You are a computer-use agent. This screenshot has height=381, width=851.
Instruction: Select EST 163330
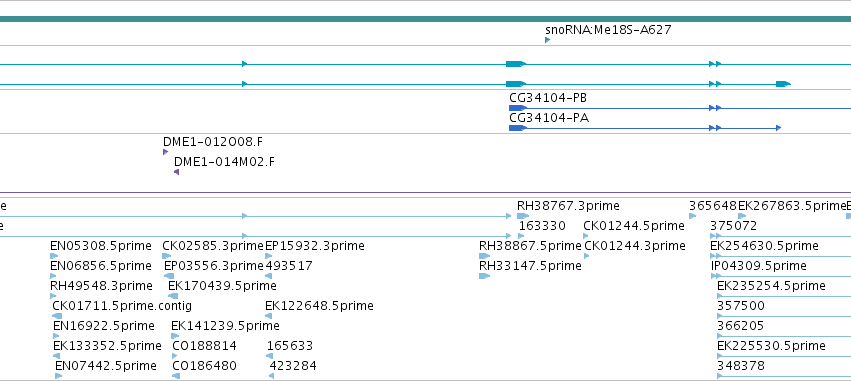pyautogui.click(x=542, y=226)
